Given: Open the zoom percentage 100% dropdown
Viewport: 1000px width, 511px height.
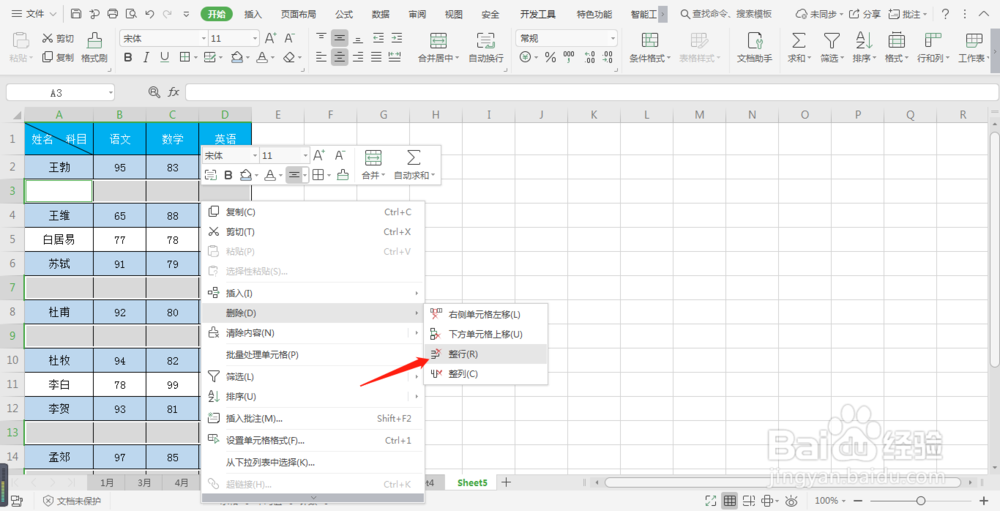Looking at the screenshot, I should point(830,501).
